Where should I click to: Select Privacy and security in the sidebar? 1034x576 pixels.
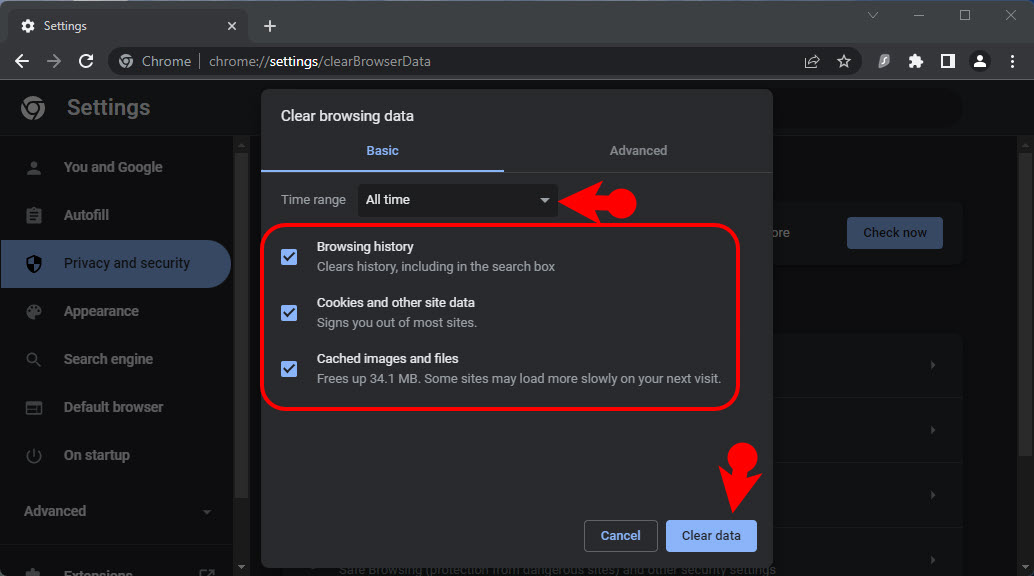coord(115,263)
